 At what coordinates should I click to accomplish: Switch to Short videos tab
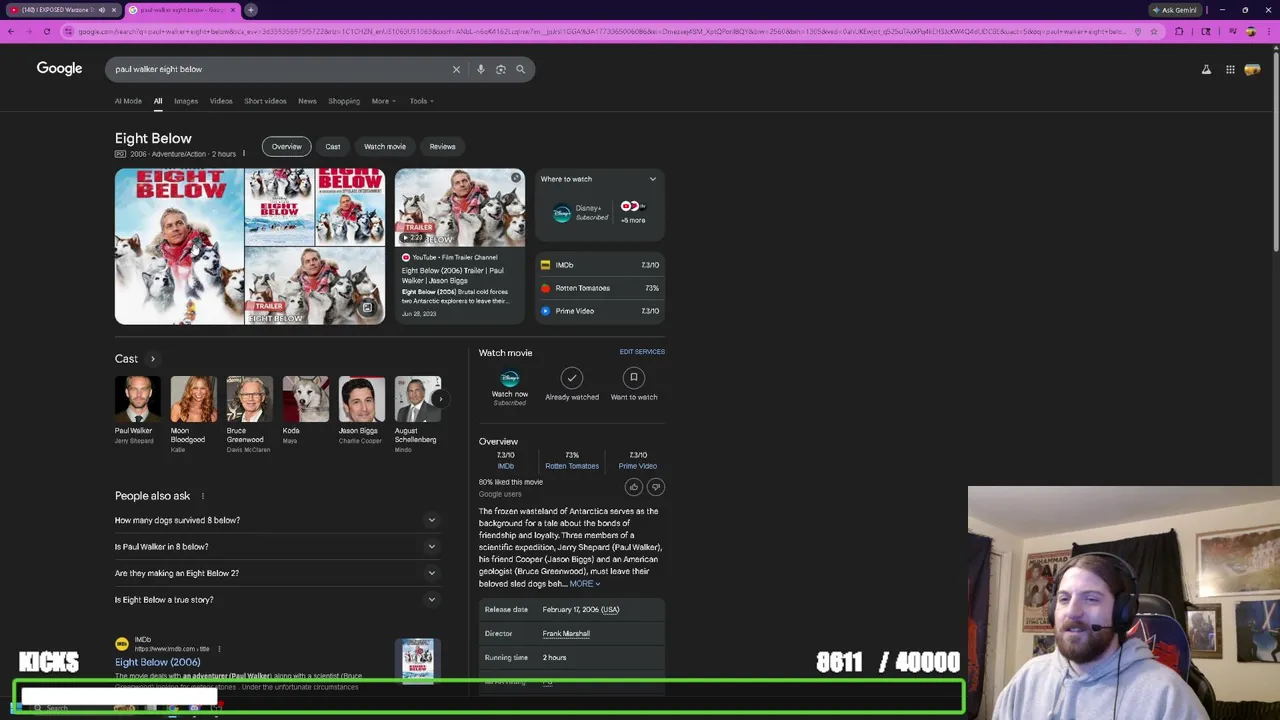pyautogui.click(x=265, y=101)
